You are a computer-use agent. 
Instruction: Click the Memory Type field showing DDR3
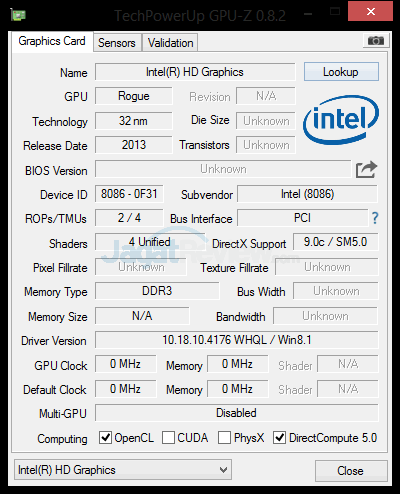pos(157,291)
